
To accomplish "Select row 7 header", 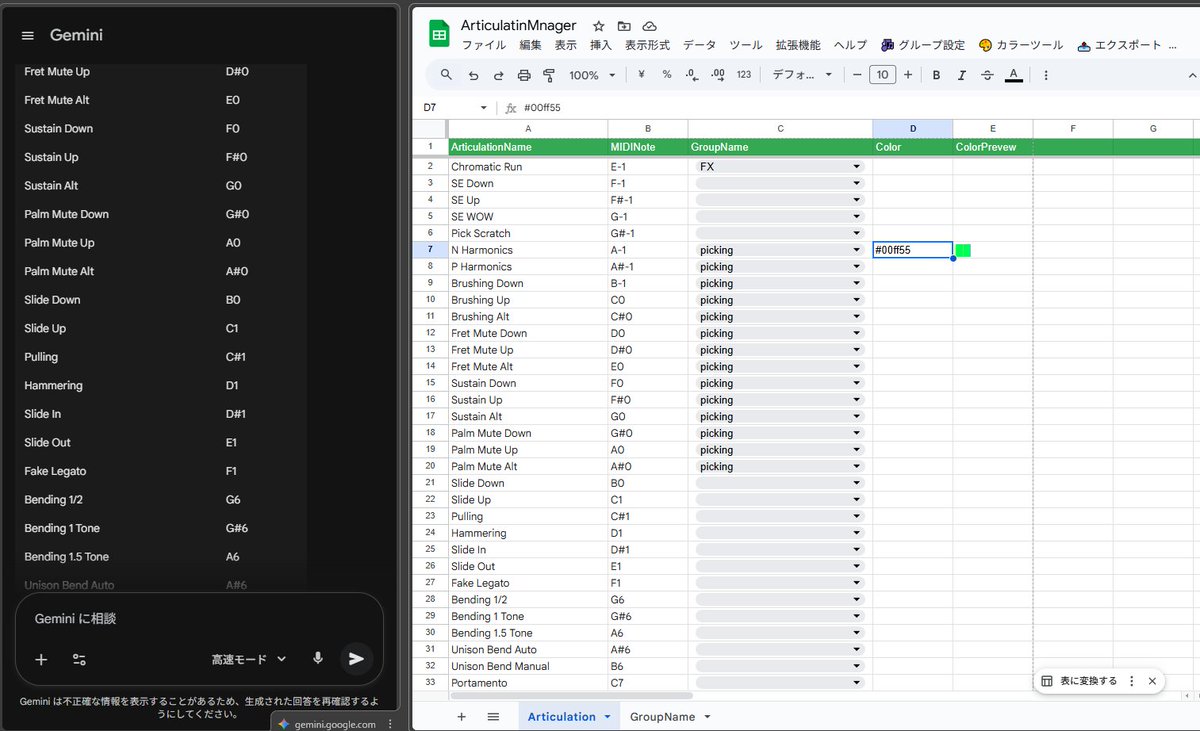I will [430, 250].
